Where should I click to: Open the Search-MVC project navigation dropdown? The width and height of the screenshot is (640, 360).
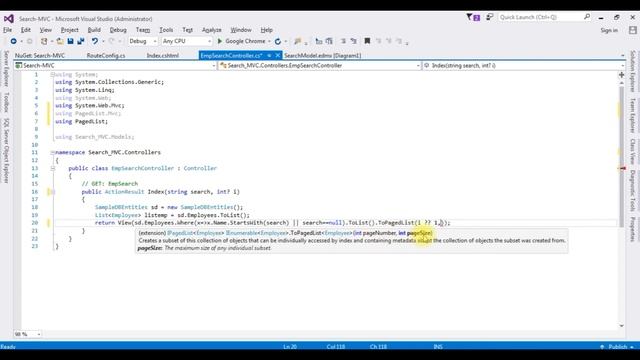[115, 65]
